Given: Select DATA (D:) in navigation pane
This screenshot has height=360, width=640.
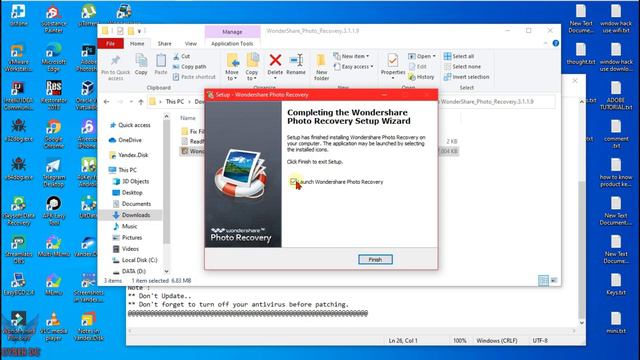Looking at the screenshot, I should click(x=129, y=271).
